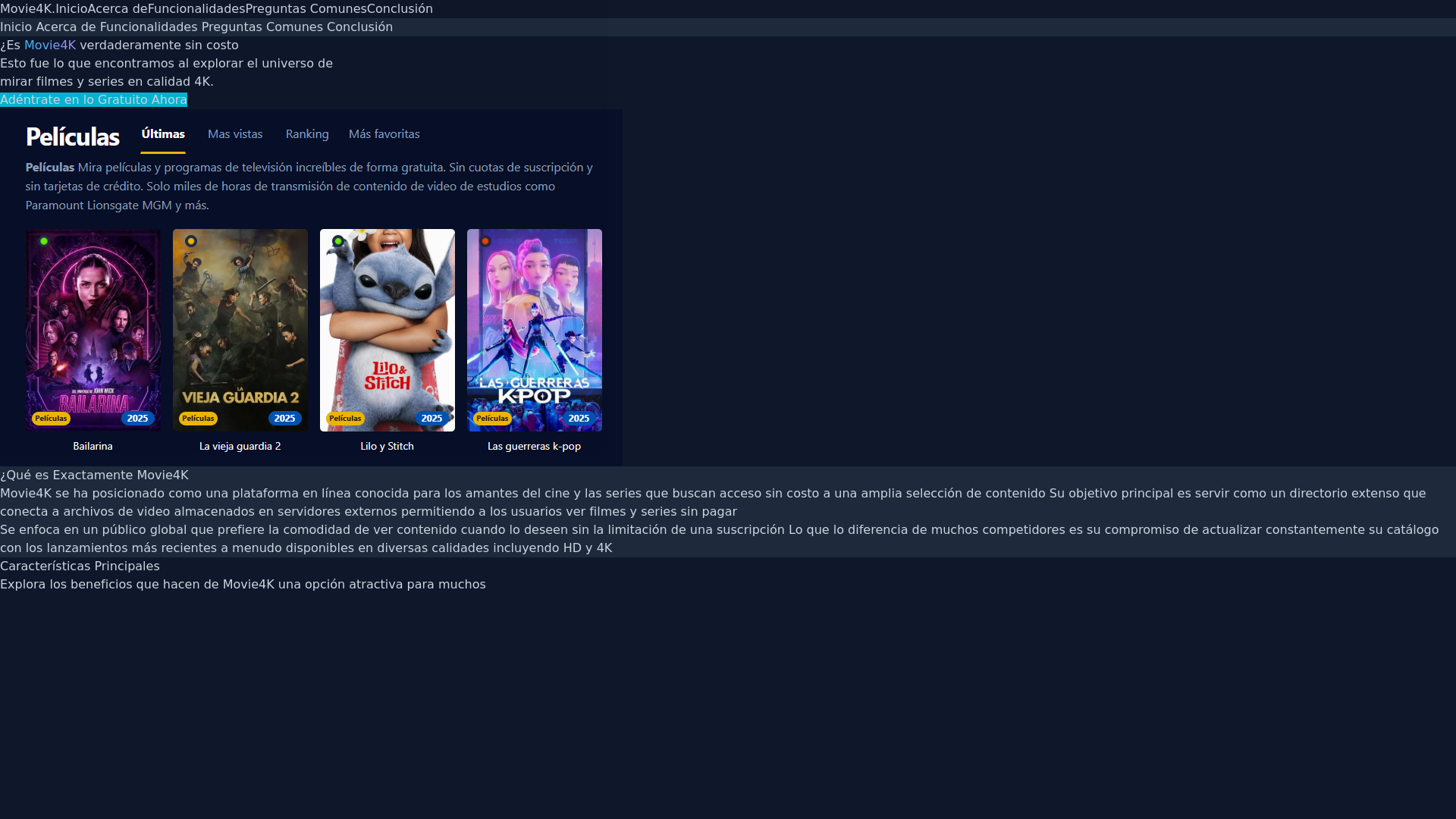The width and height of the screenshot is (1456, 819).
Task: Select Acerca de in the second navigation row
Action: tap(66, 27)
